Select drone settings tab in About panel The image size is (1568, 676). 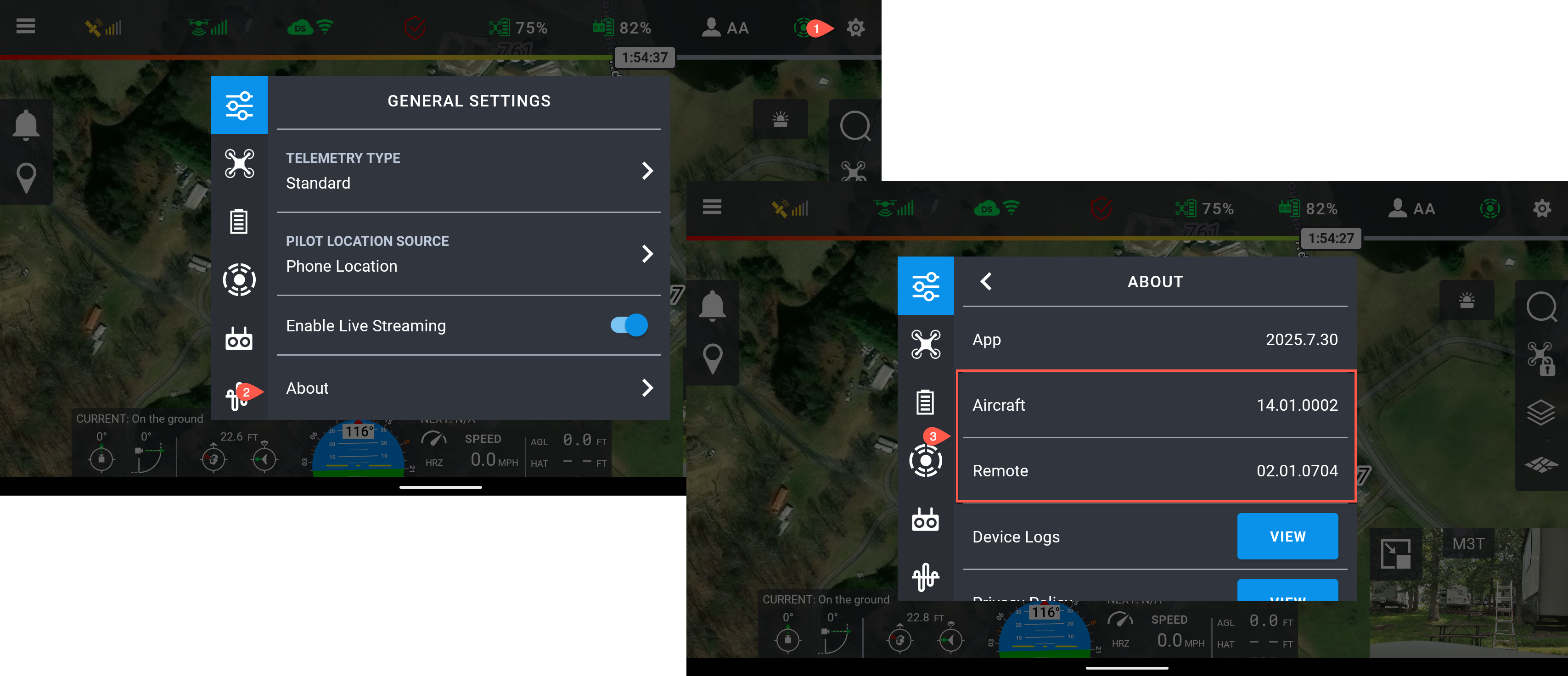[x=925, y=344]
